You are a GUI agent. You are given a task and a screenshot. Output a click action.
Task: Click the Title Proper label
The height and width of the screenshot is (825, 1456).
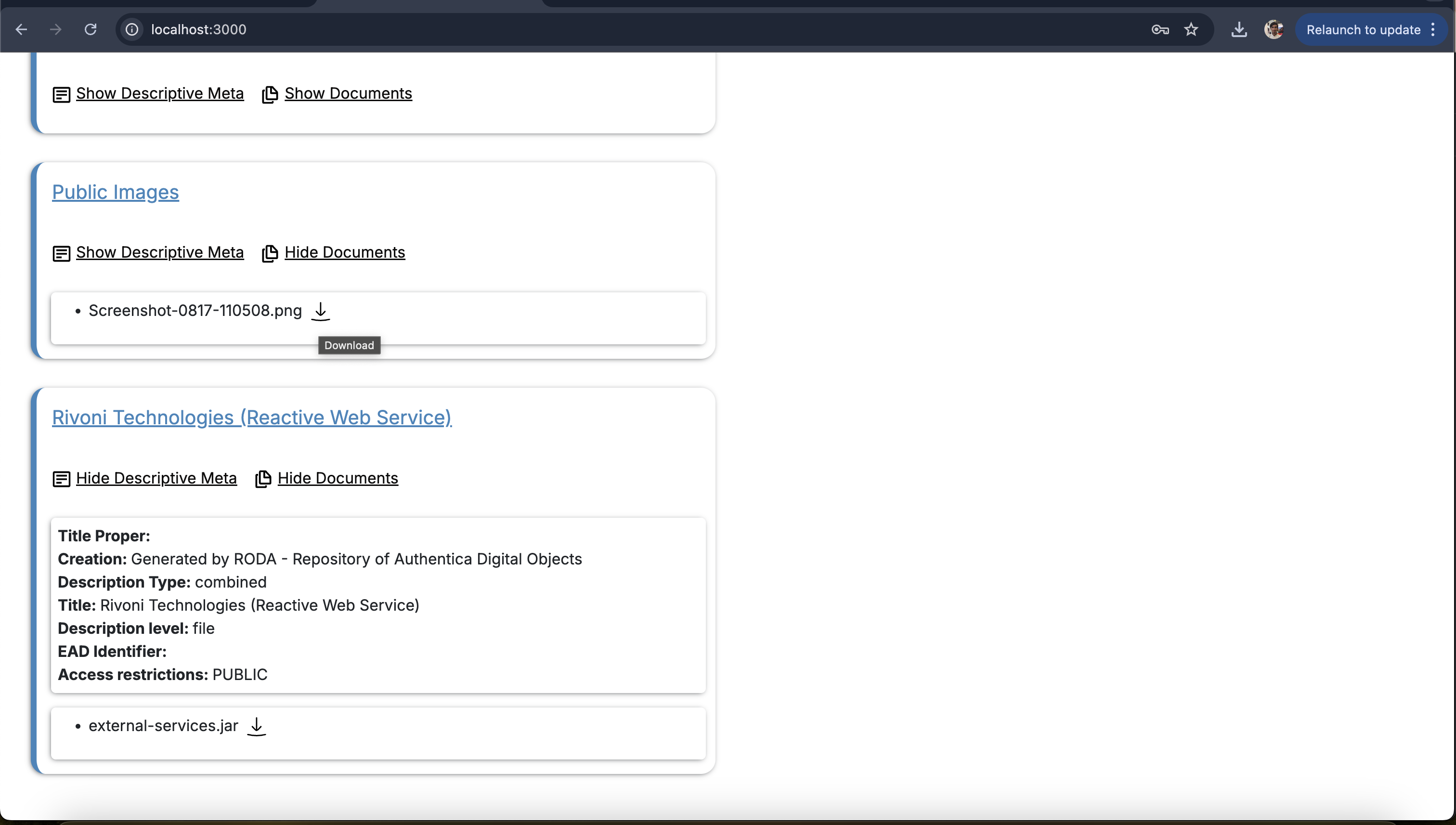coord(104,536)
